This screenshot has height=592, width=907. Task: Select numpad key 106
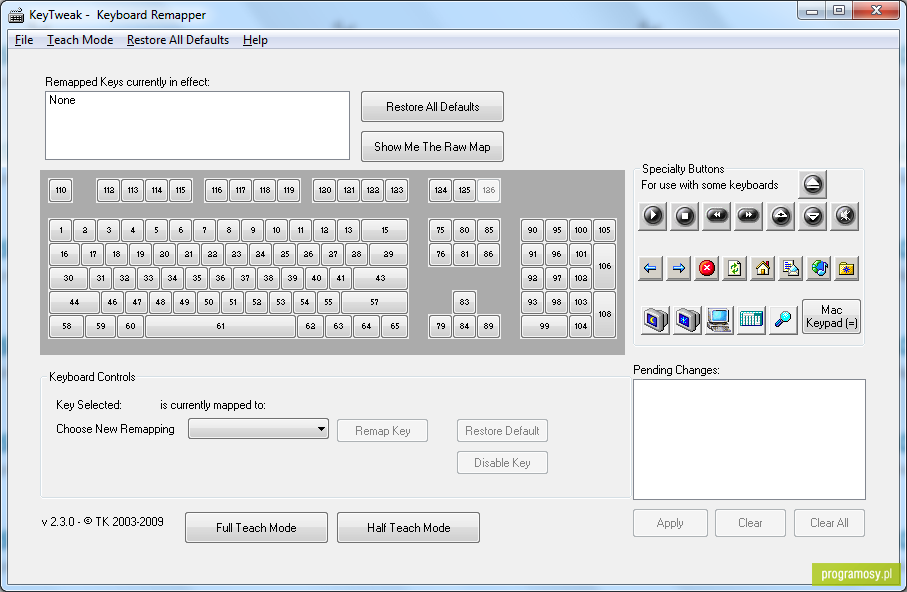coord(604,266)
